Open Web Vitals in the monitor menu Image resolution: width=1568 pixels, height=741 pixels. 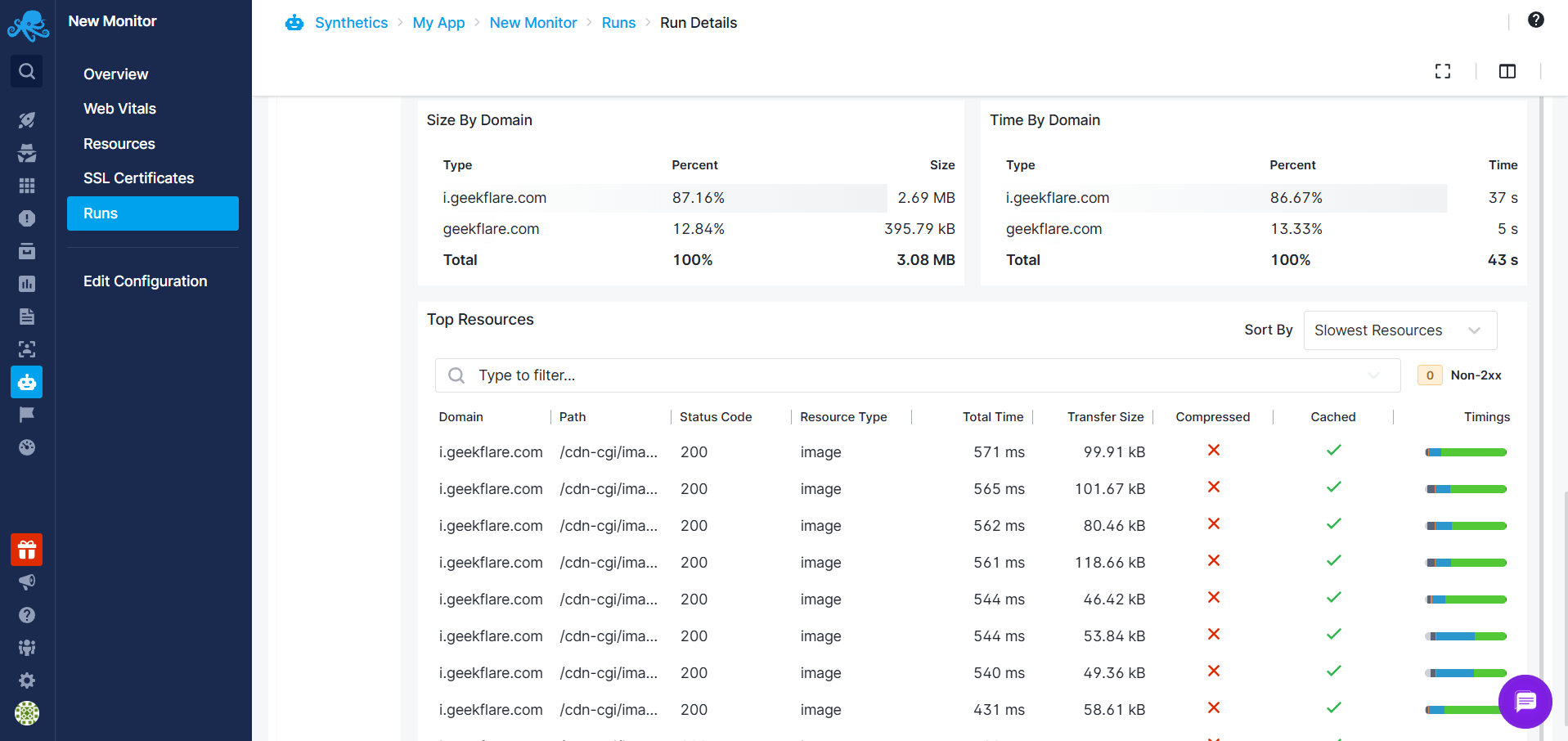pos(119,109)
